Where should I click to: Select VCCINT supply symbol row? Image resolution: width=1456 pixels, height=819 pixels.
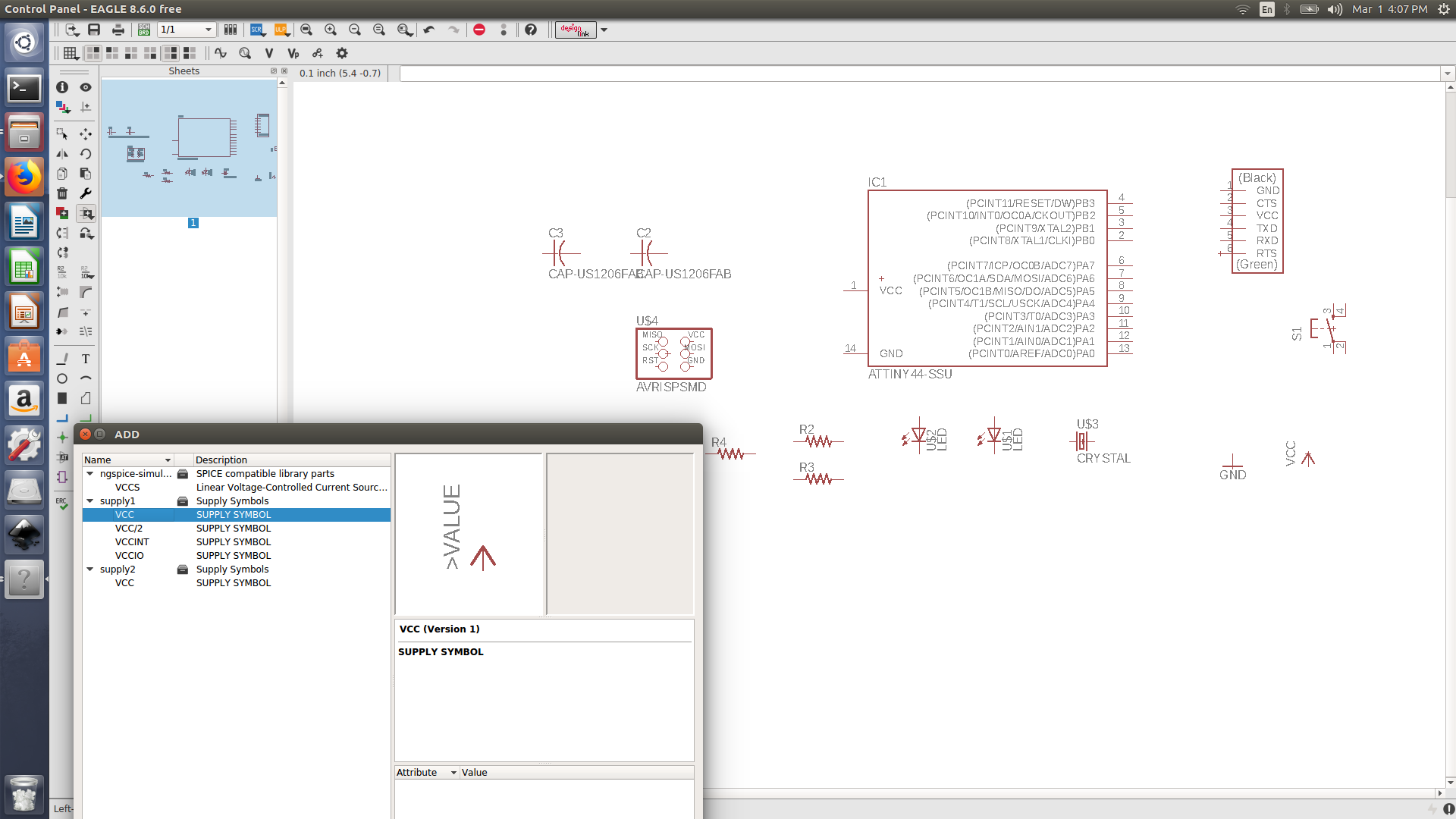click(237, 542)
